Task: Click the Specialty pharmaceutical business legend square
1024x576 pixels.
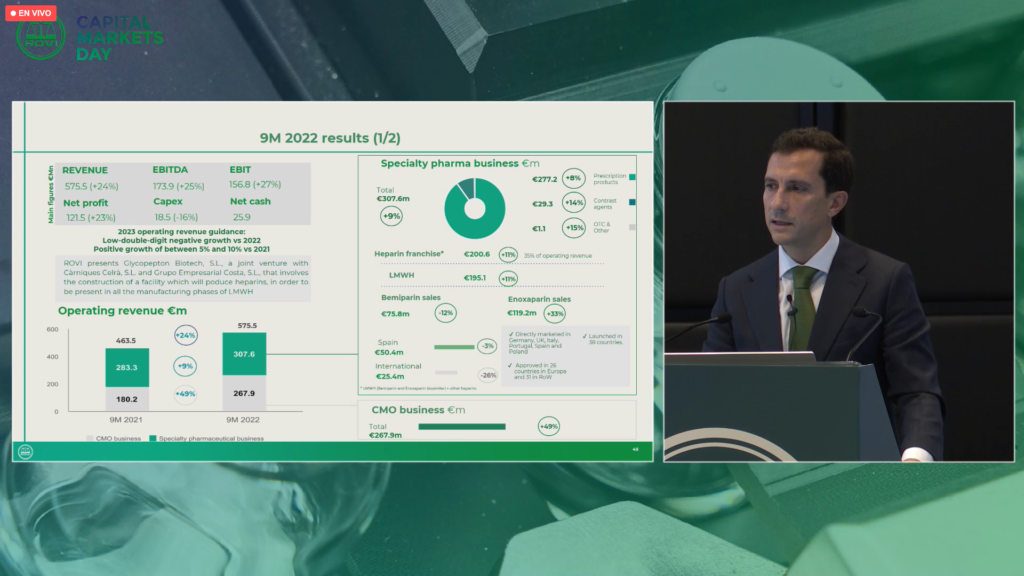Action: pyautogui.click(x=151, y=439)
